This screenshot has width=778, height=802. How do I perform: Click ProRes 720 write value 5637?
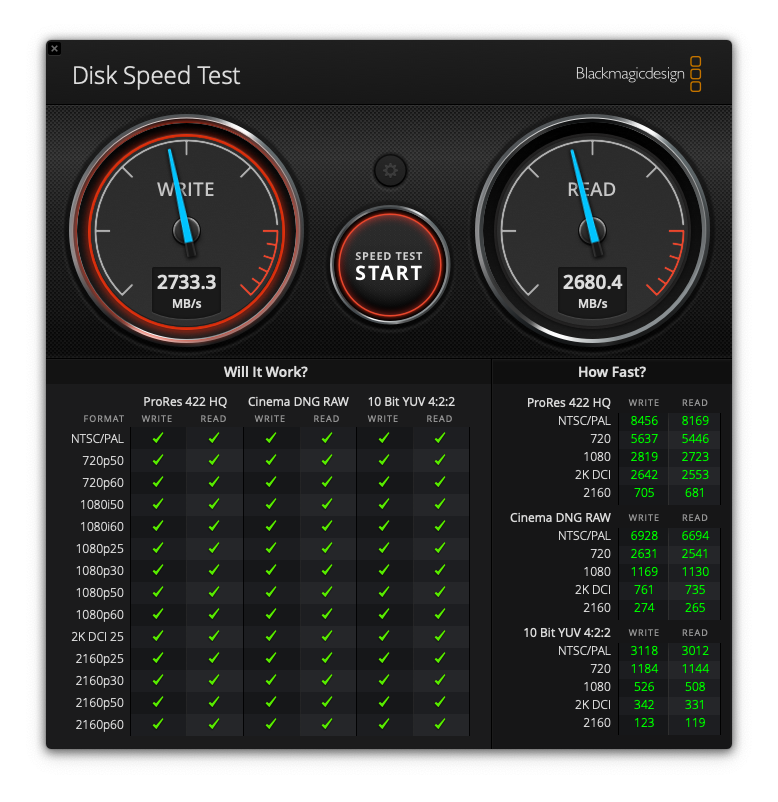pos(644,439)
